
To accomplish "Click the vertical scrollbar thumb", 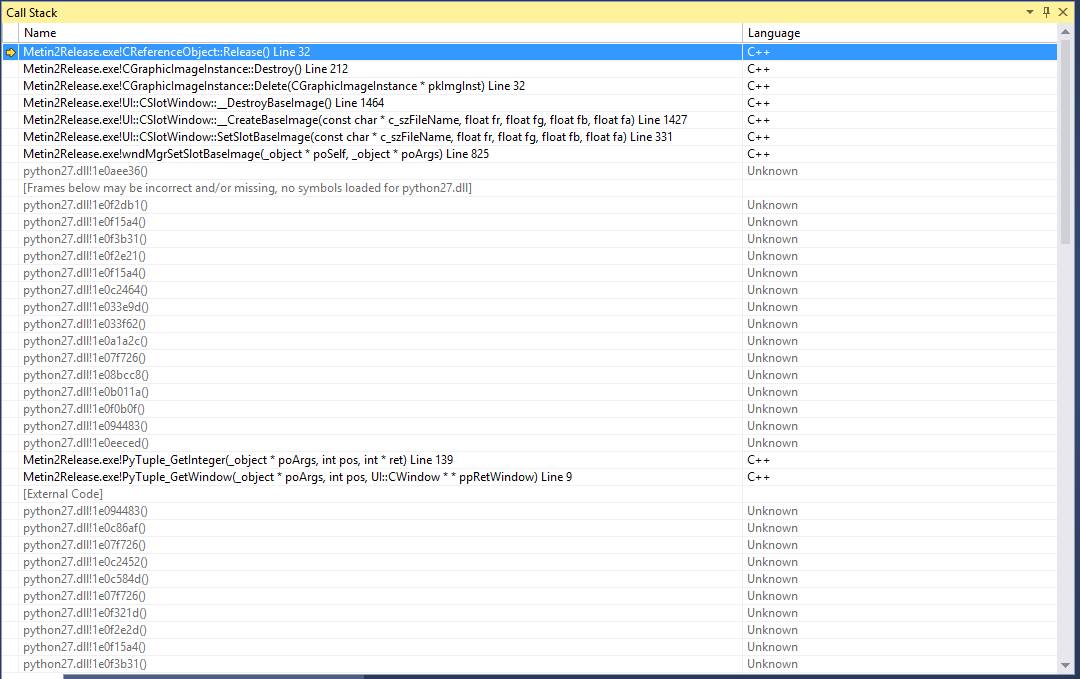I will 1066,142.
